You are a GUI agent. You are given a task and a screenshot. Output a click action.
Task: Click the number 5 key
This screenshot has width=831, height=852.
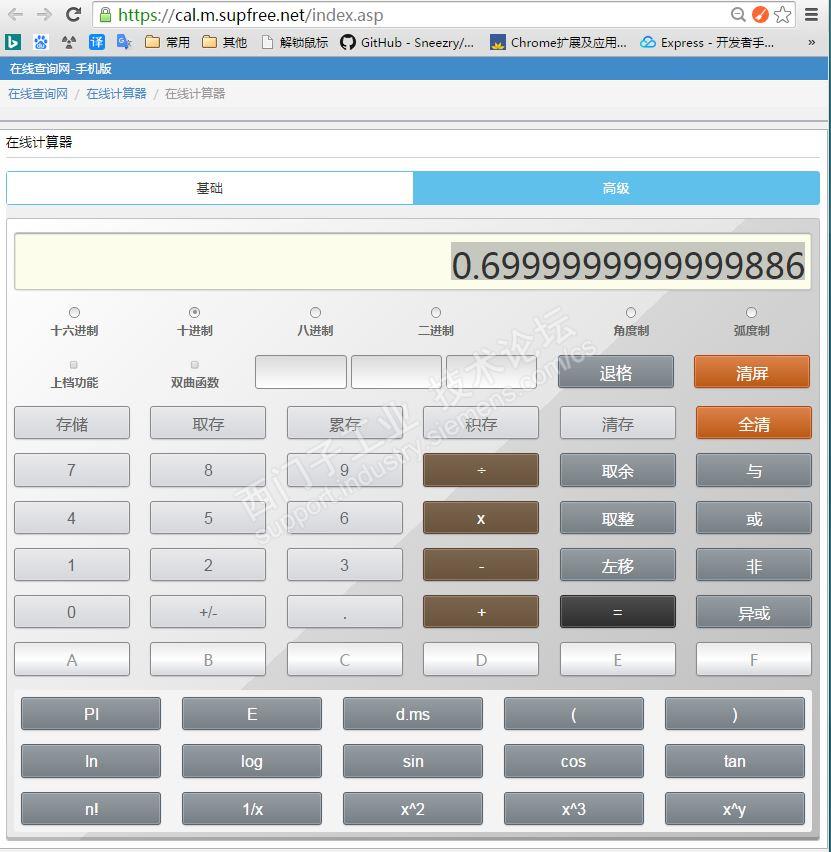[x=208, y=518]
